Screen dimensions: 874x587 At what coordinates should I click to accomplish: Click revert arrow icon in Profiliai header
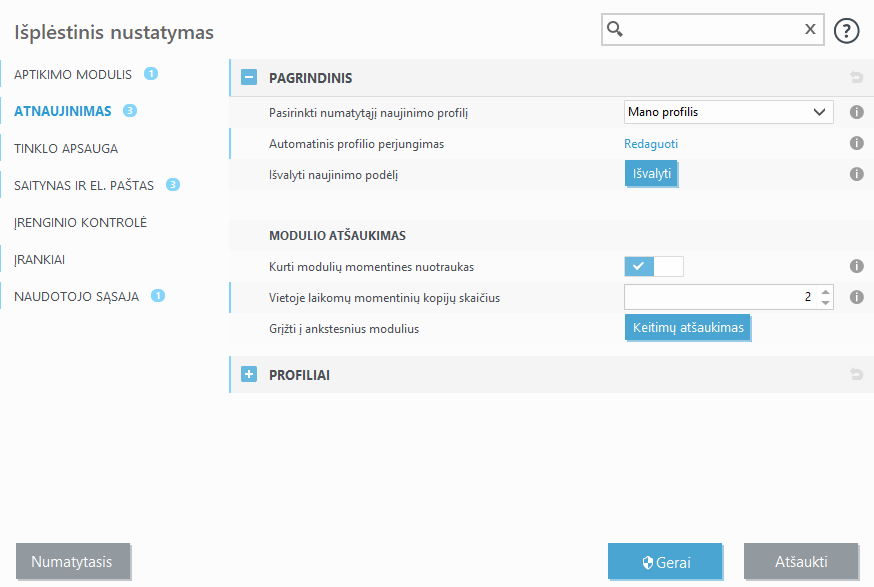(856, 375)
